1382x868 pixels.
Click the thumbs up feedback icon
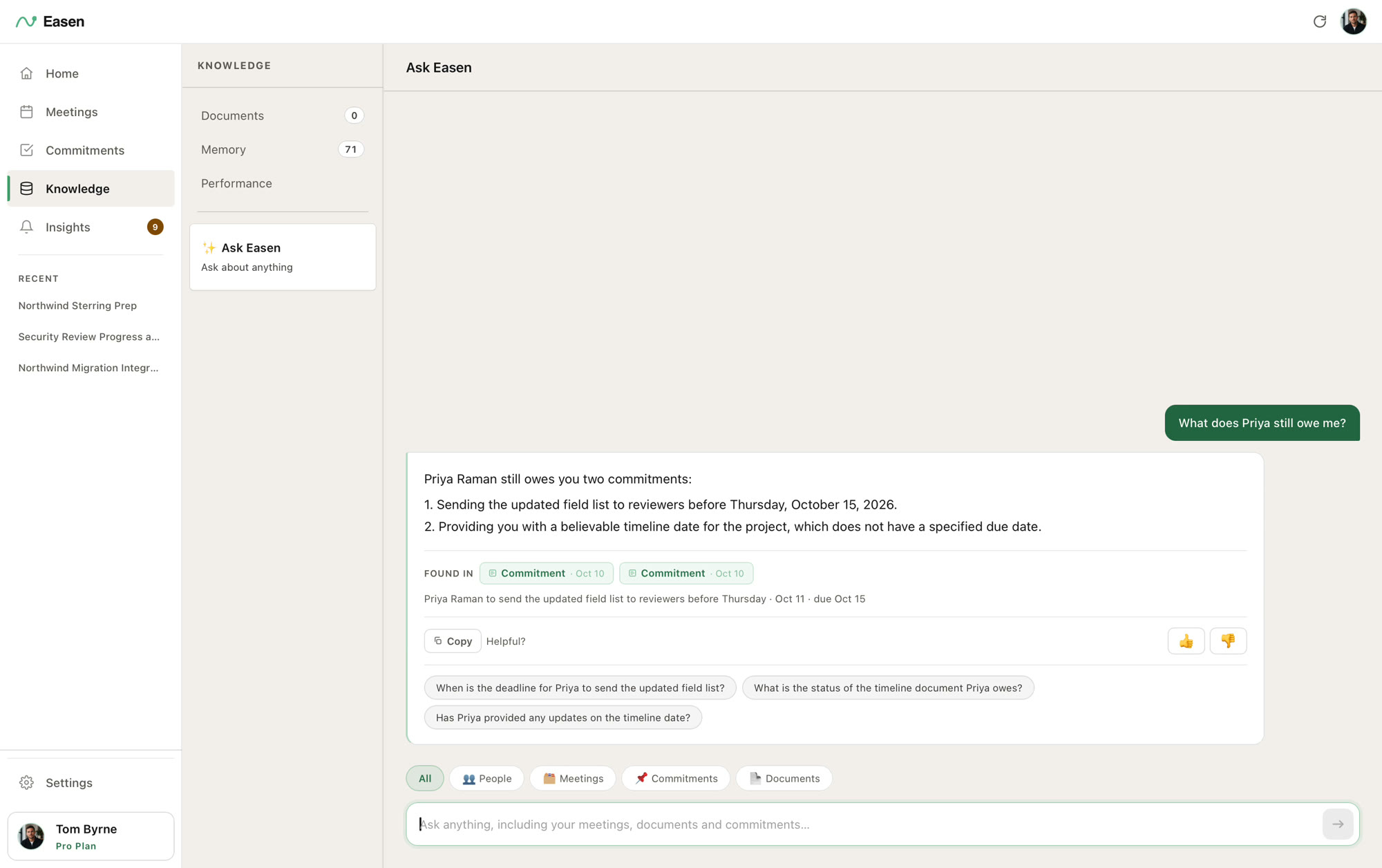pyautogui.click(x=1186, y=641)
